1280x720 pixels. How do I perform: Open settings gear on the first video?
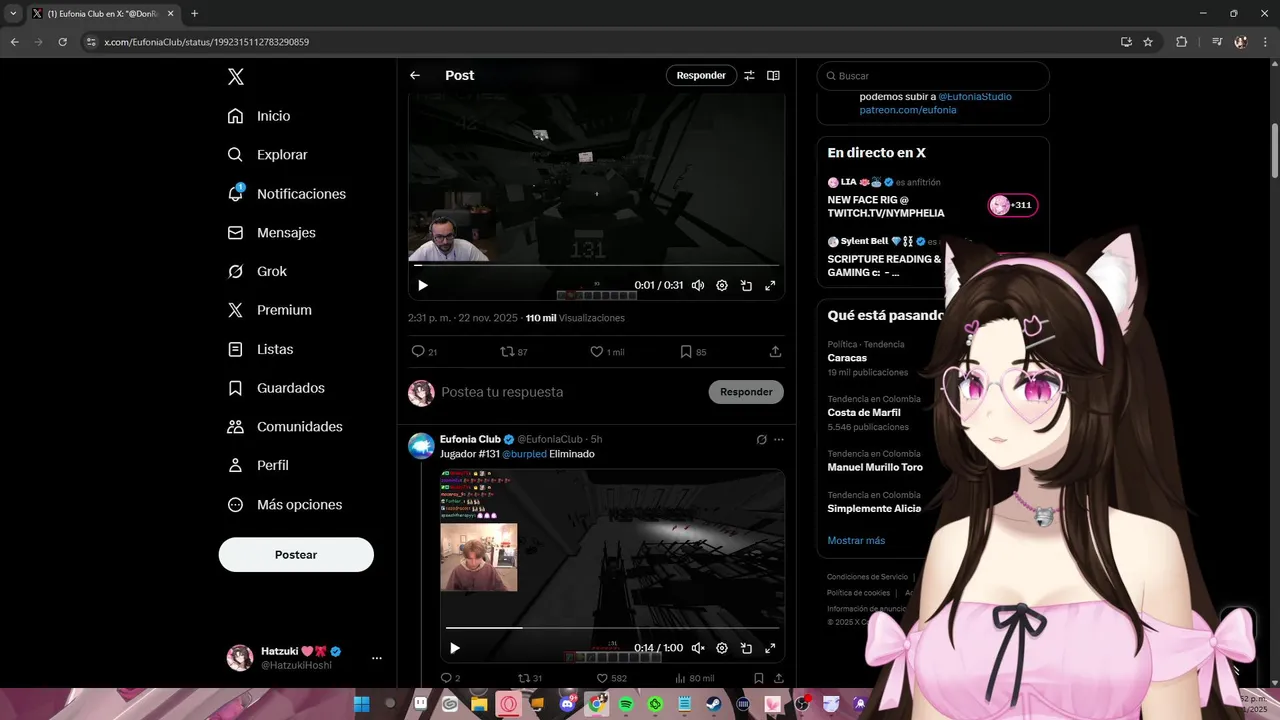coord(722,285)
